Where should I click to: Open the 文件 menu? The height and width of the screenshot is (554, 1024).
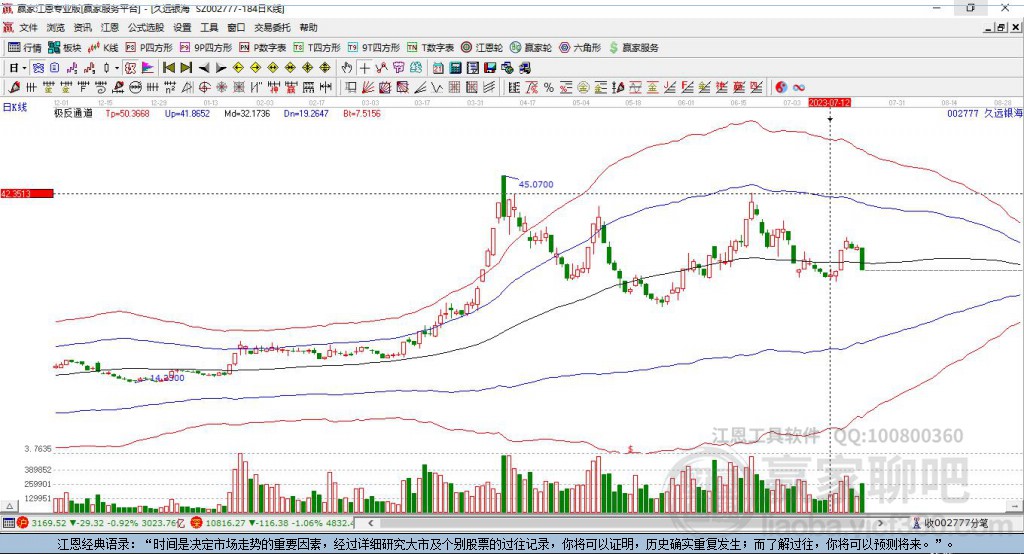[x=28, y=27]
